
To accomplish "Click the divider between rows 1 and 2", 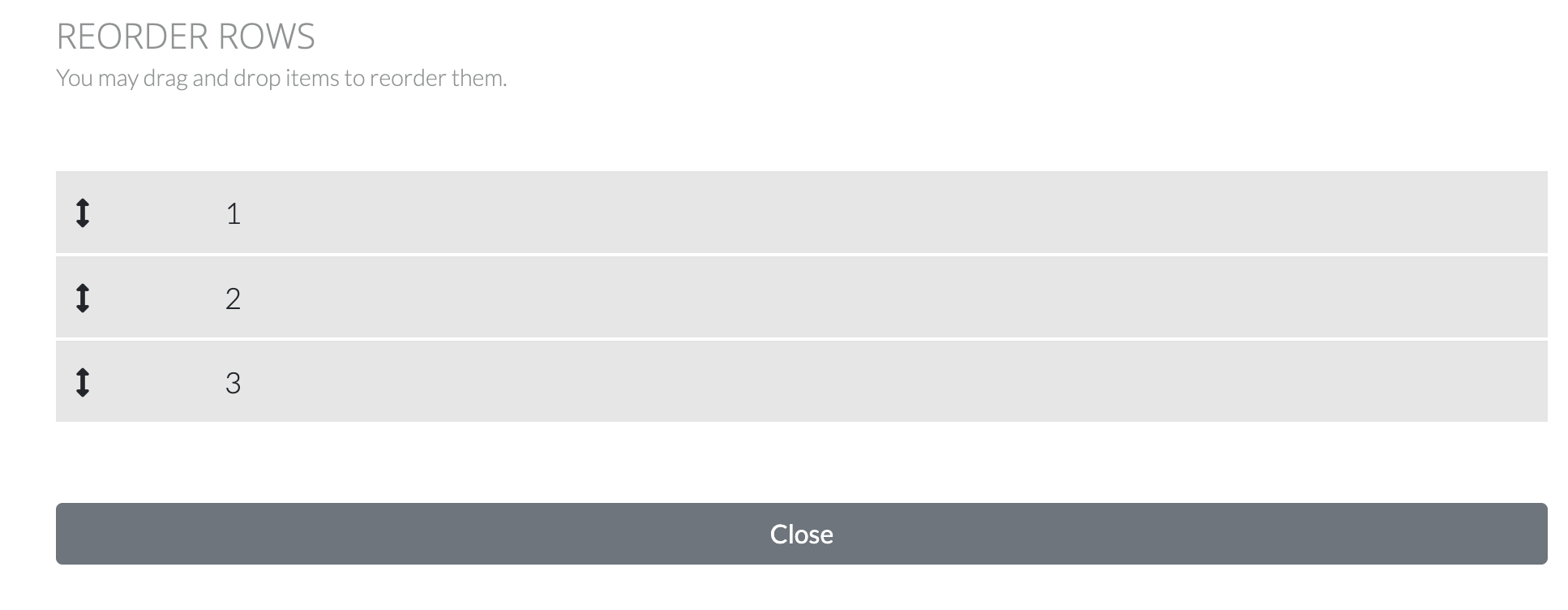I will 801,255.
